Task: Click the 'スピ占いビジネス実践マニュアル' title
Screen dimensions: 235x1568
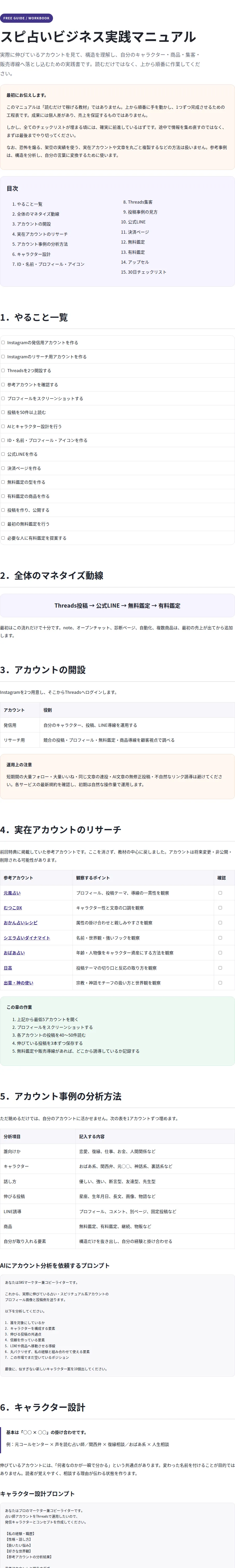Action: coord(98,37)
